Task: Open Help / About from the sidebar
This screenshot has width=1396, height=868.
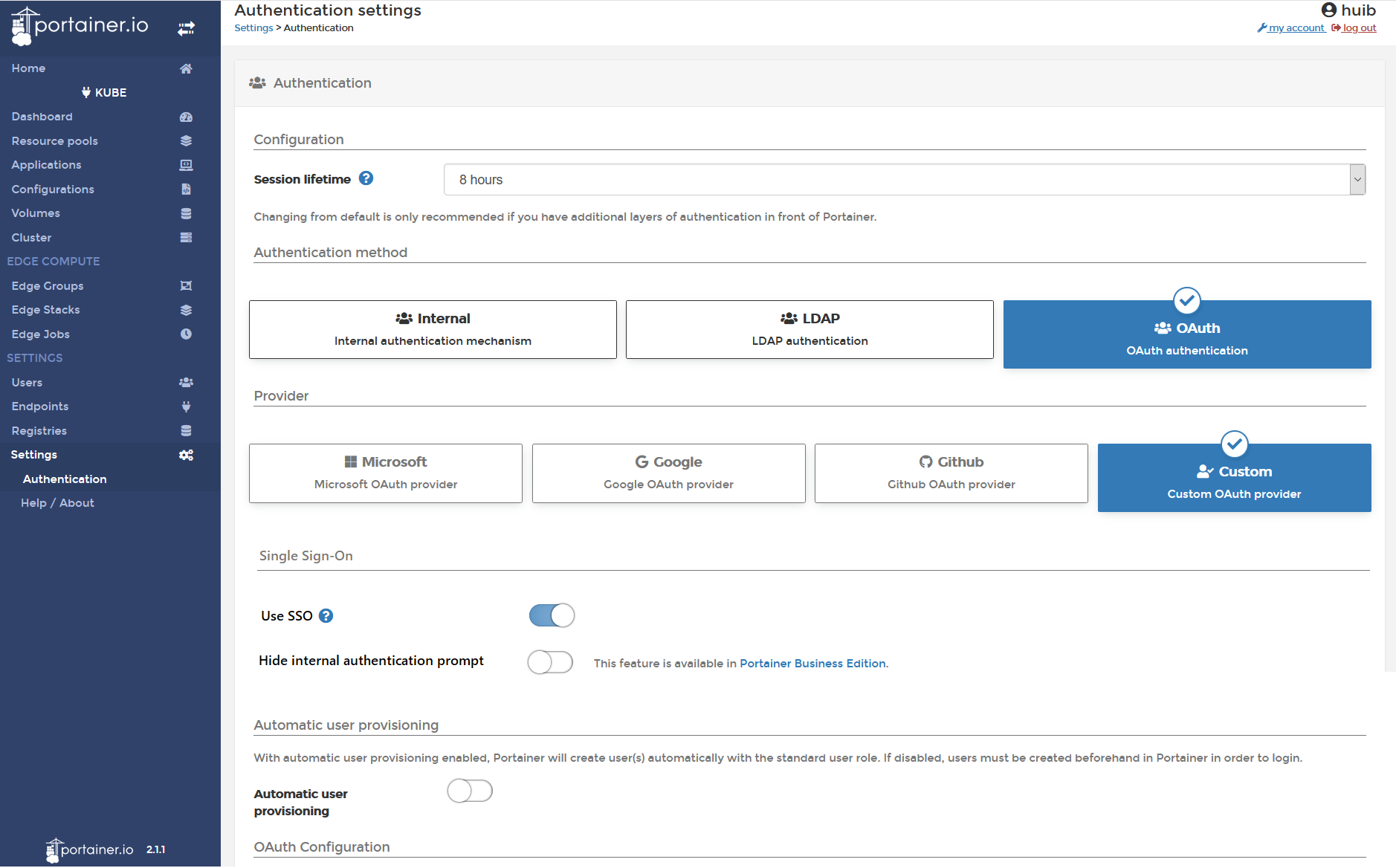Action: [x=56, y=502]
